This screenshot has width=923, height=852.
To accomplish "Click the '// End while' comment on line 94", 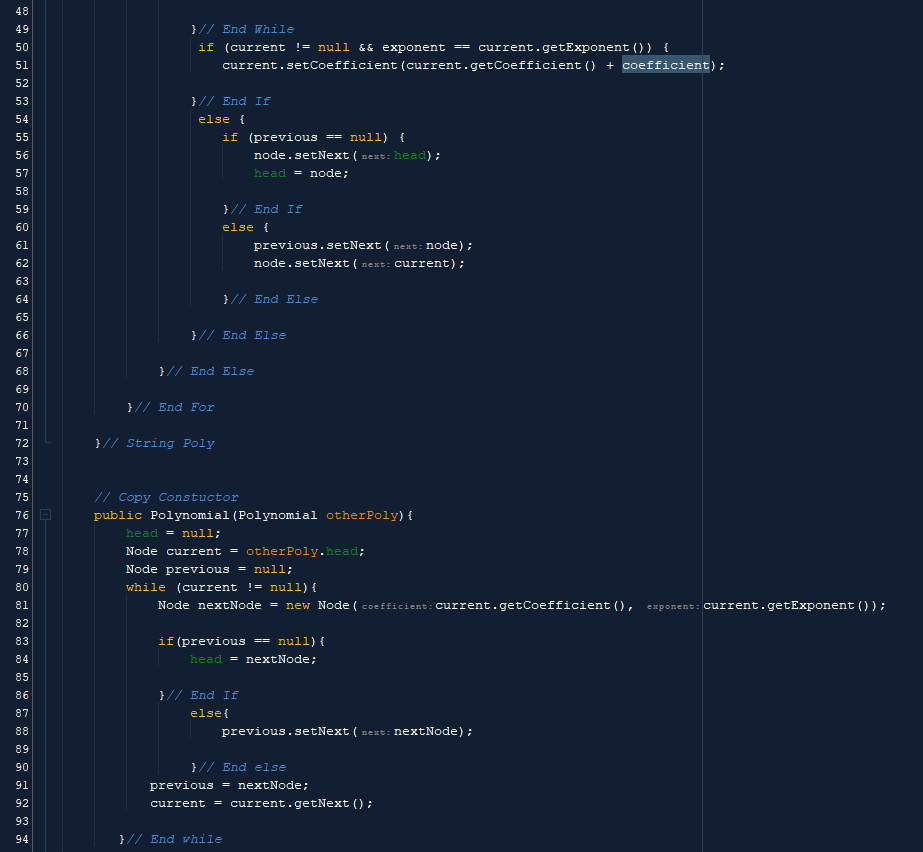I will click(x=174, y=839).
